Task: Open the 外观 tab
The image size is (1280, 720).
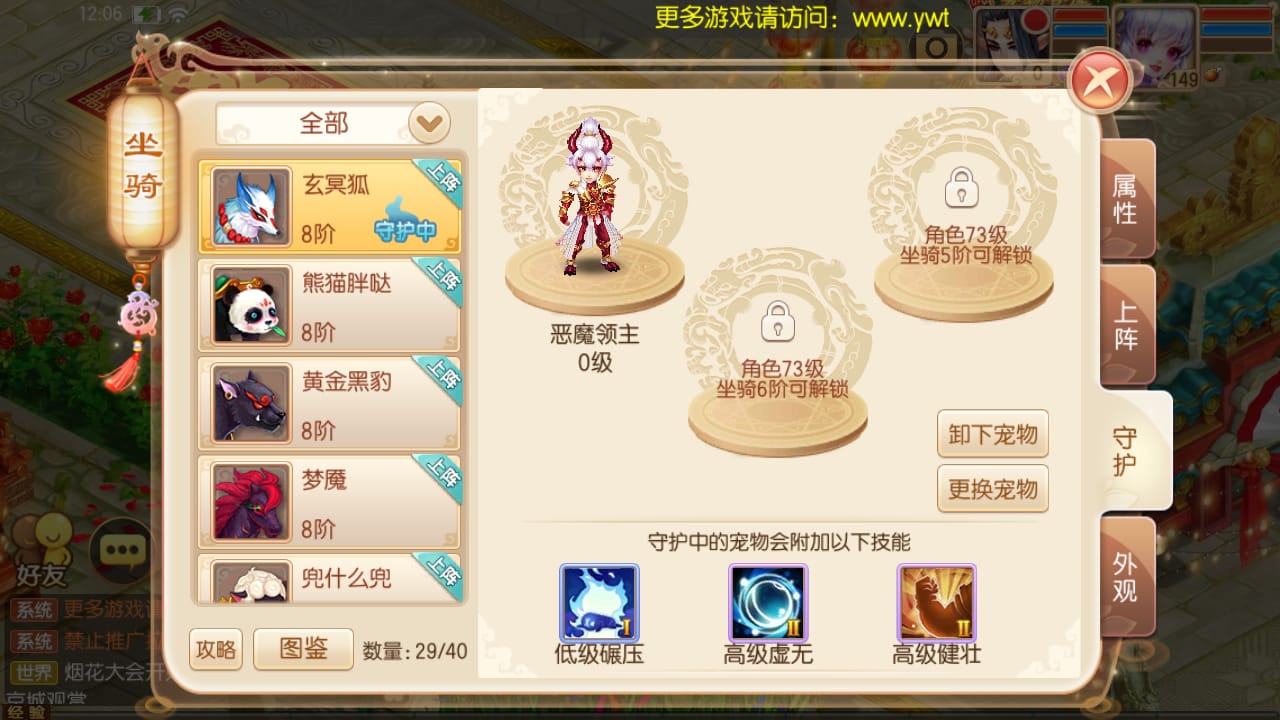Action: coord(1127,577)
